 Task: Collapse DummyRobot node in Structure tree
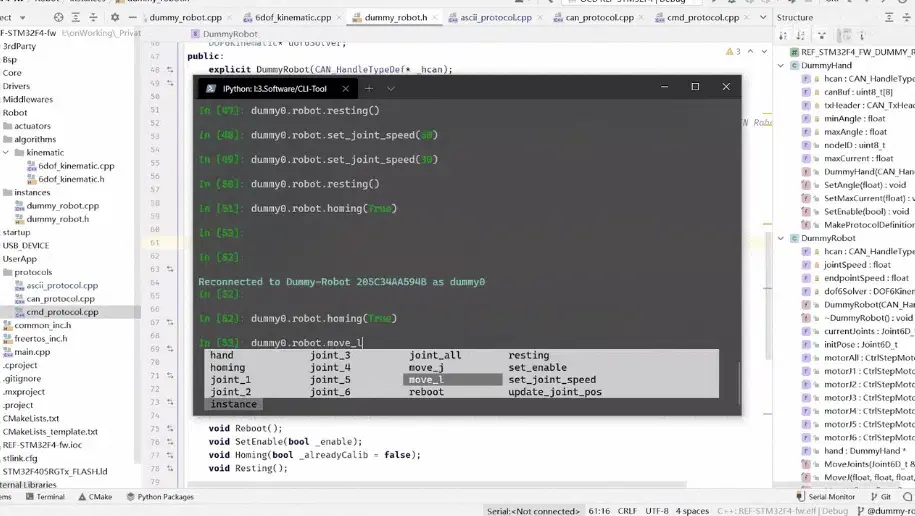click(781, 238)
